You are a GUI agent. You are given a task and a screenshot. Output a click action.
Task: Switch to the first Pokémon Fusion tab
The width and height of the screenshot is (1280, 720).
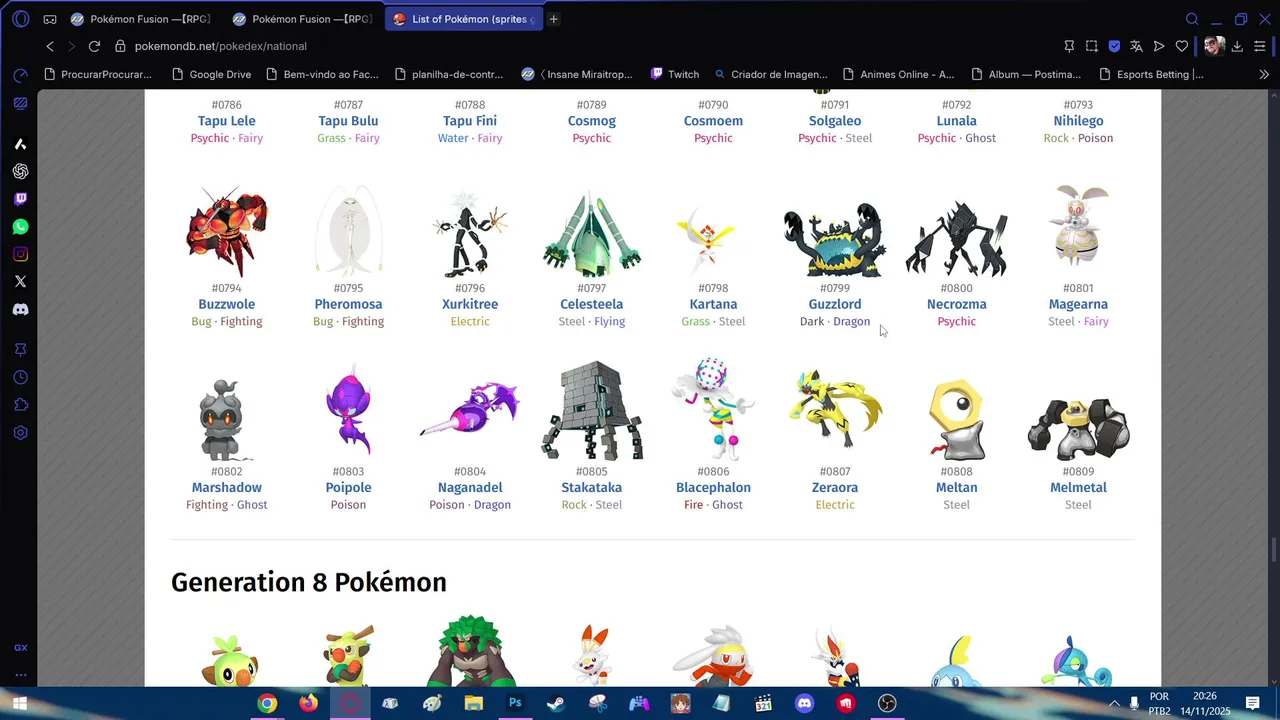pos(142,19)
